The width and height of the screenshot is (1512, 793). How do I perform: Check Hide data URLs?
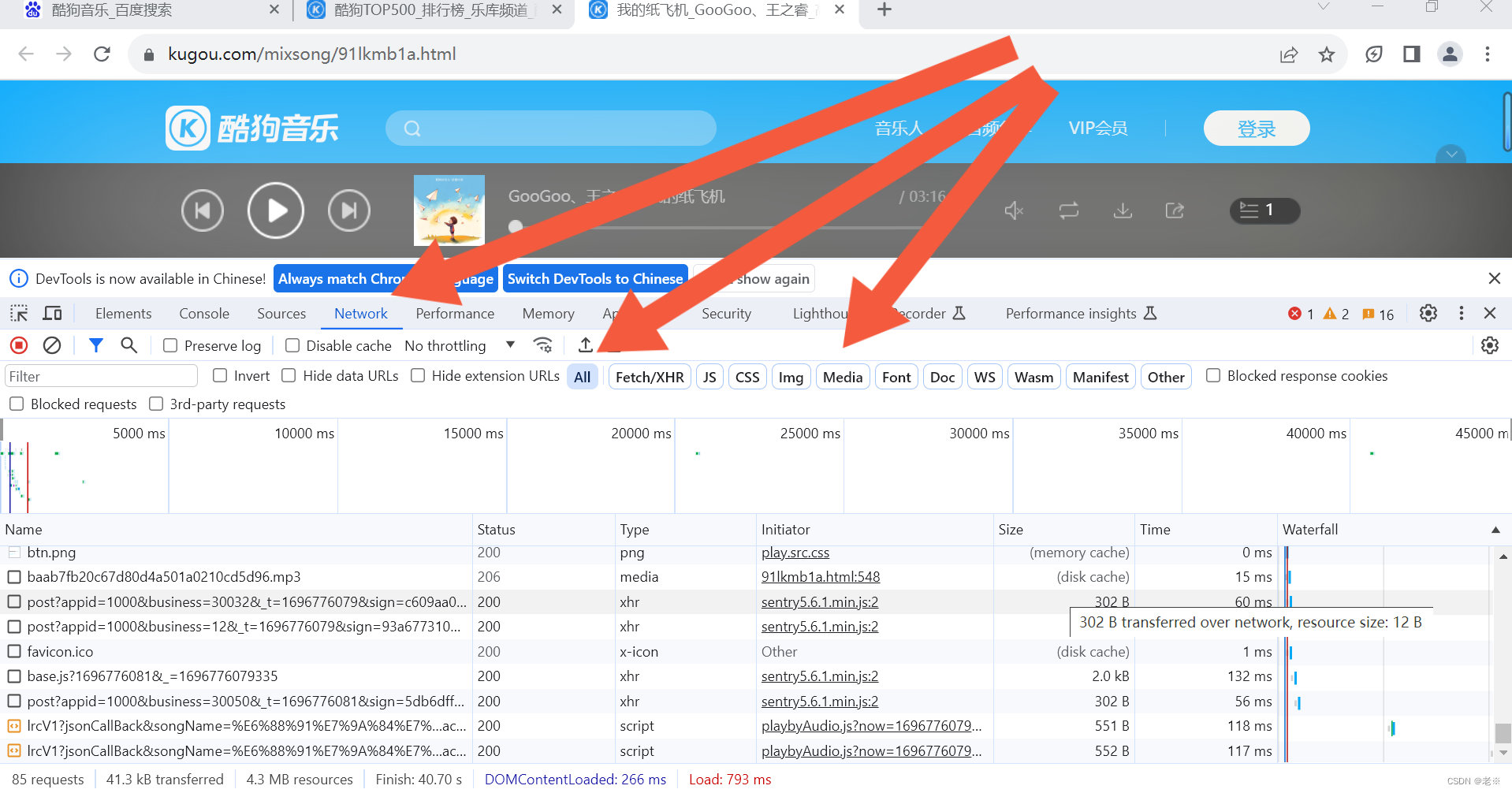tap(289, 376)
